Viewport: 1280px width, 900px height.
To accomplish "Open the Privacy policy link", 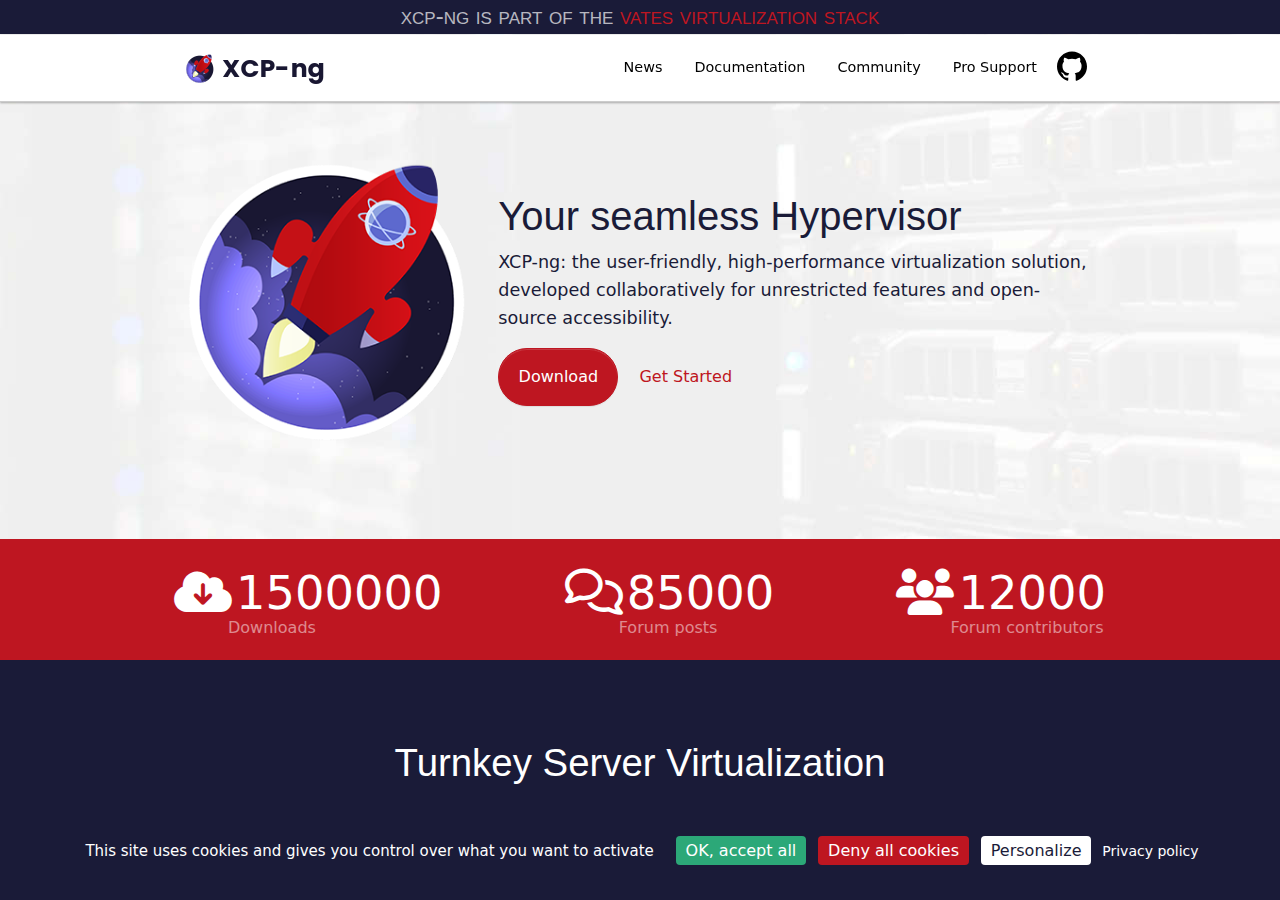I will pos(1150,851).
